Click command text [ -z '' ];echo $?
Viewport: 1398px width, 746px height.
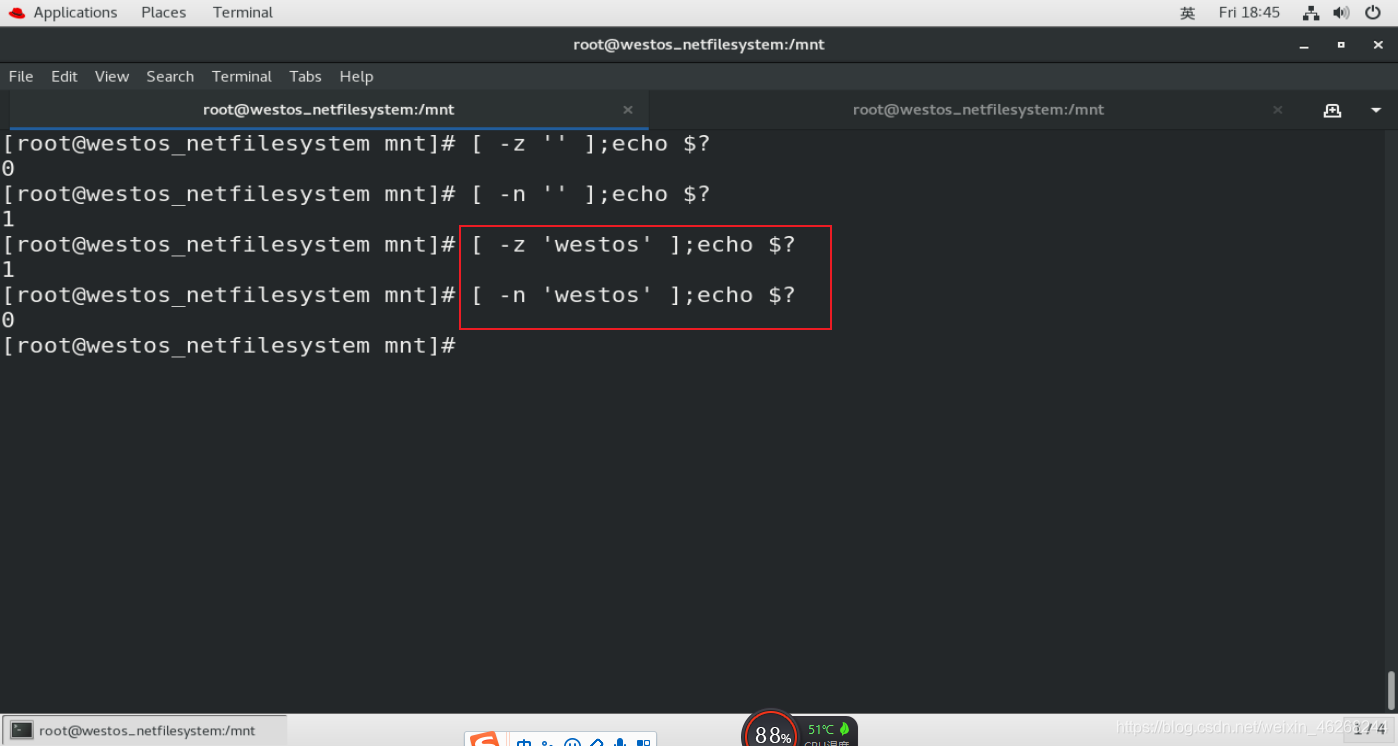(591, 143)
